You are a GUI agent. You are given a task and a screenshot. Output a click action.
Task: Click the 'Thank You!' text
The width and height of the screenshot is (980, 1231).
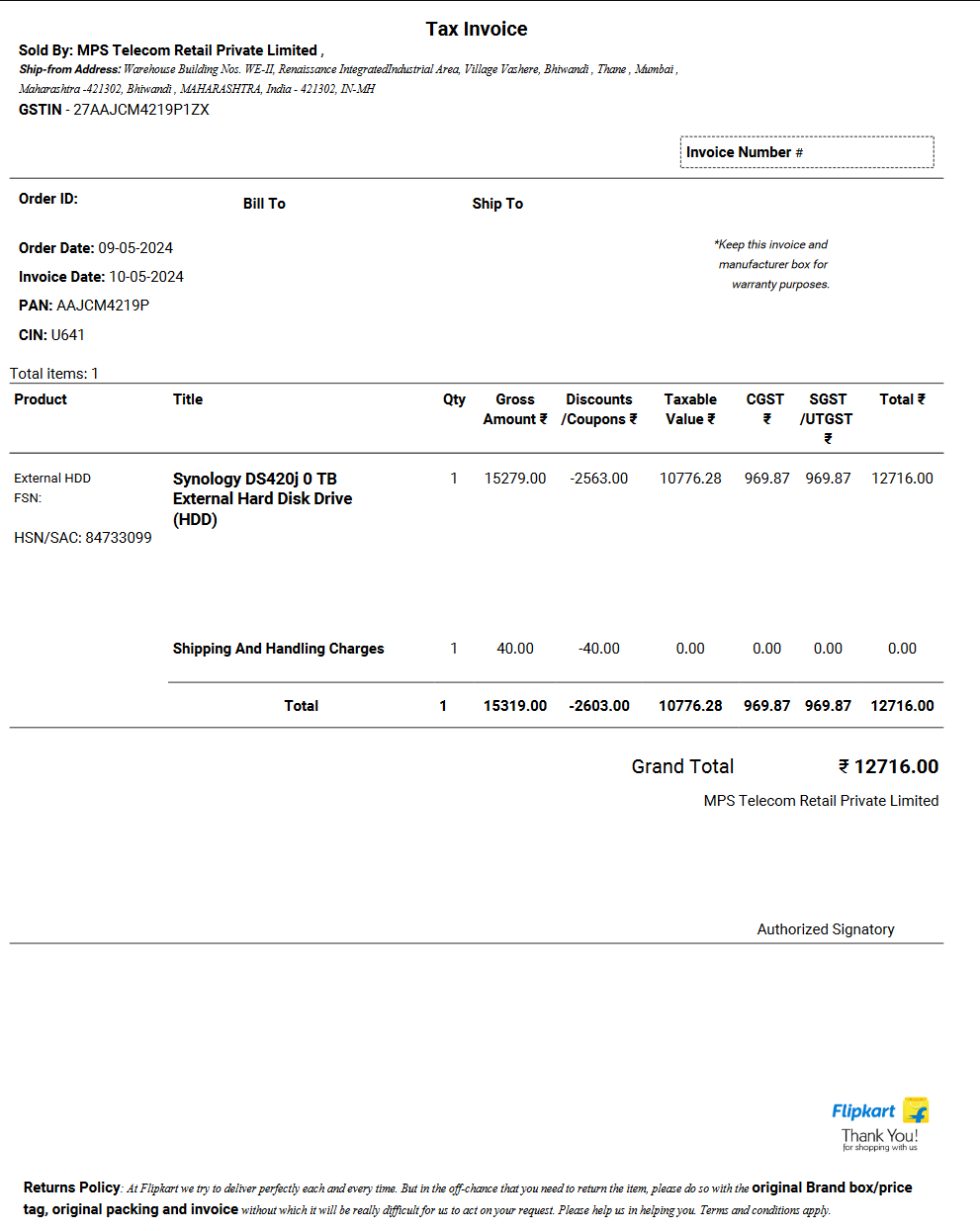tap(880, 1135)
